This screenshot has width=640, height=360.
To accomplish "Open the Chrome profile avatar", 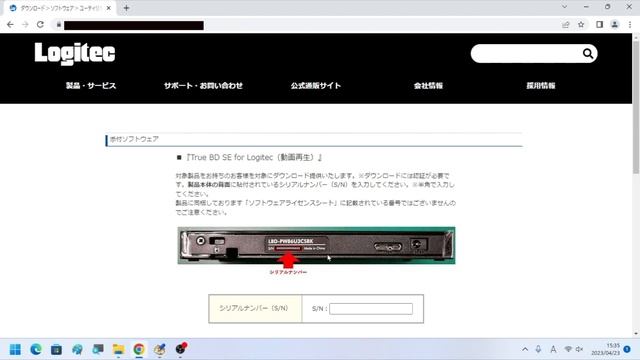I will coord(615,24).
